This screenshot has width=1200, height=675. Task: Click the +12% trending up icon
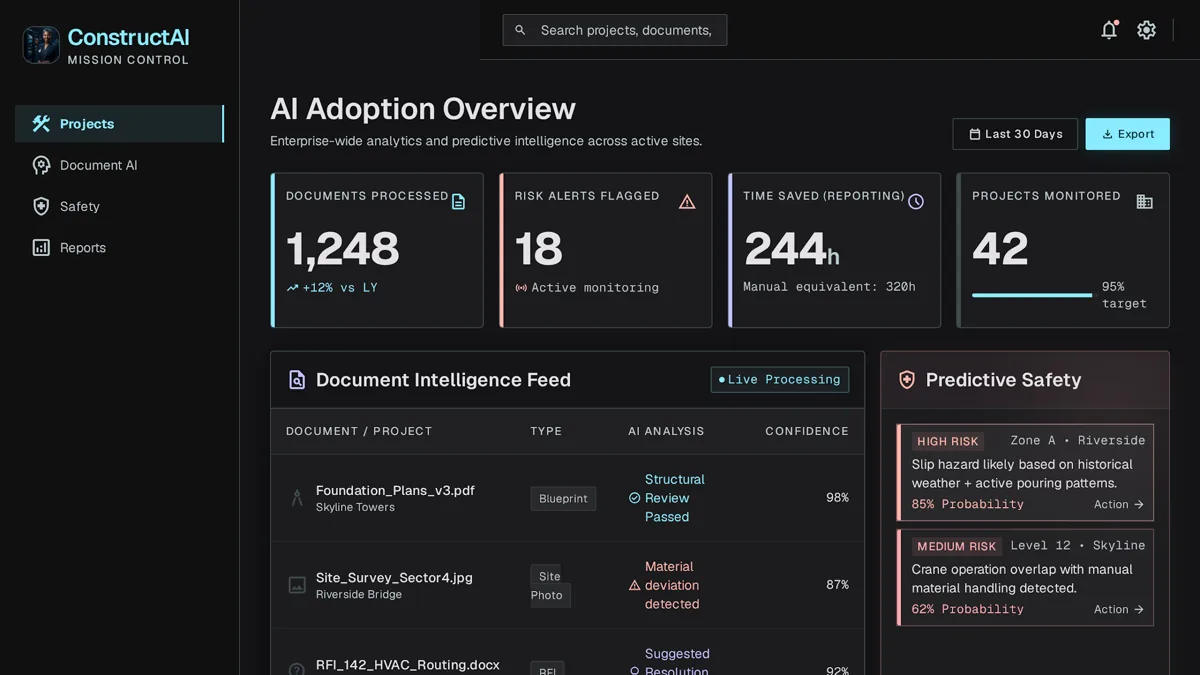coord(293,288)
